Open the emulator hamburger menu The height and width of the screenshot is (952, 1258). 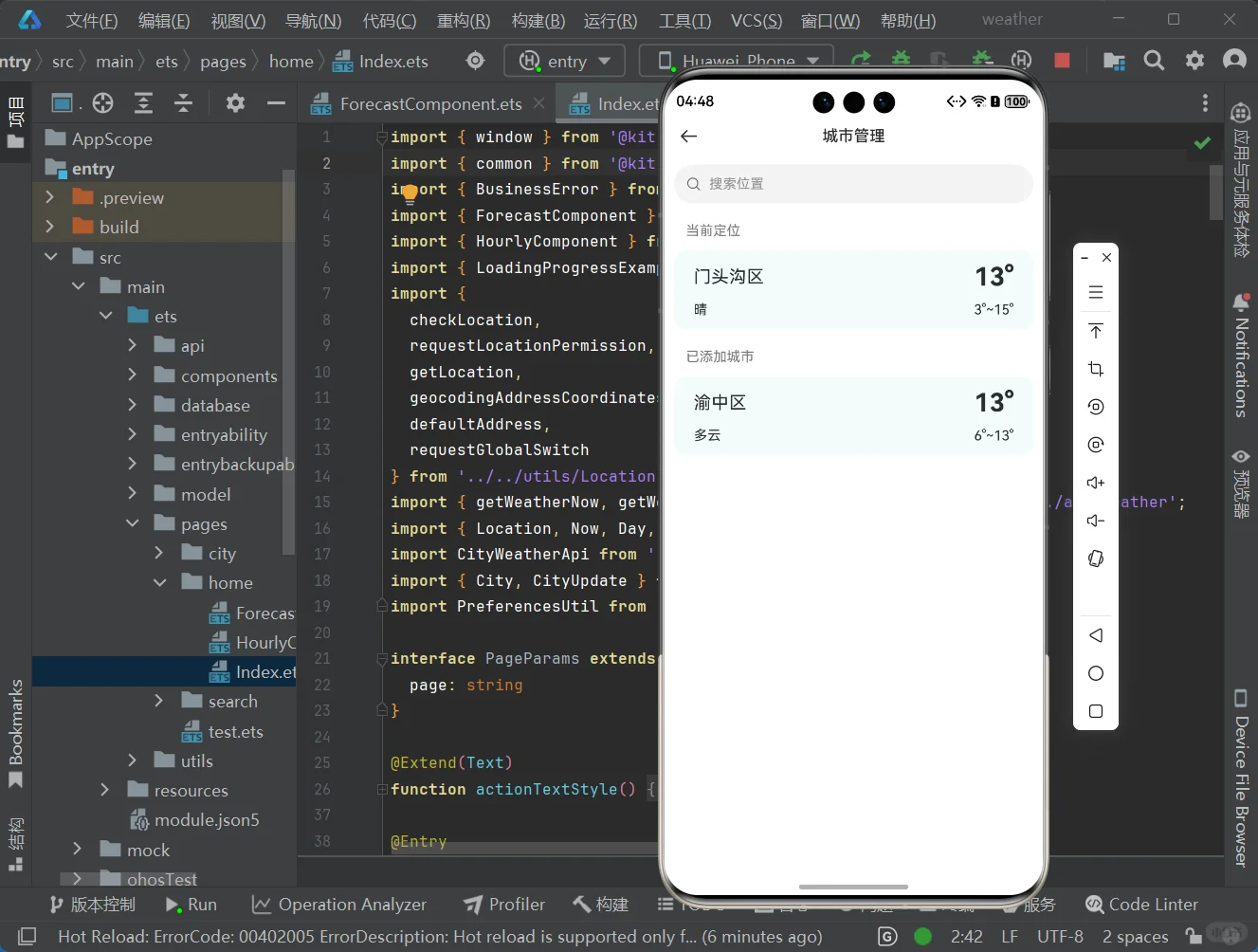point(1096,292)
